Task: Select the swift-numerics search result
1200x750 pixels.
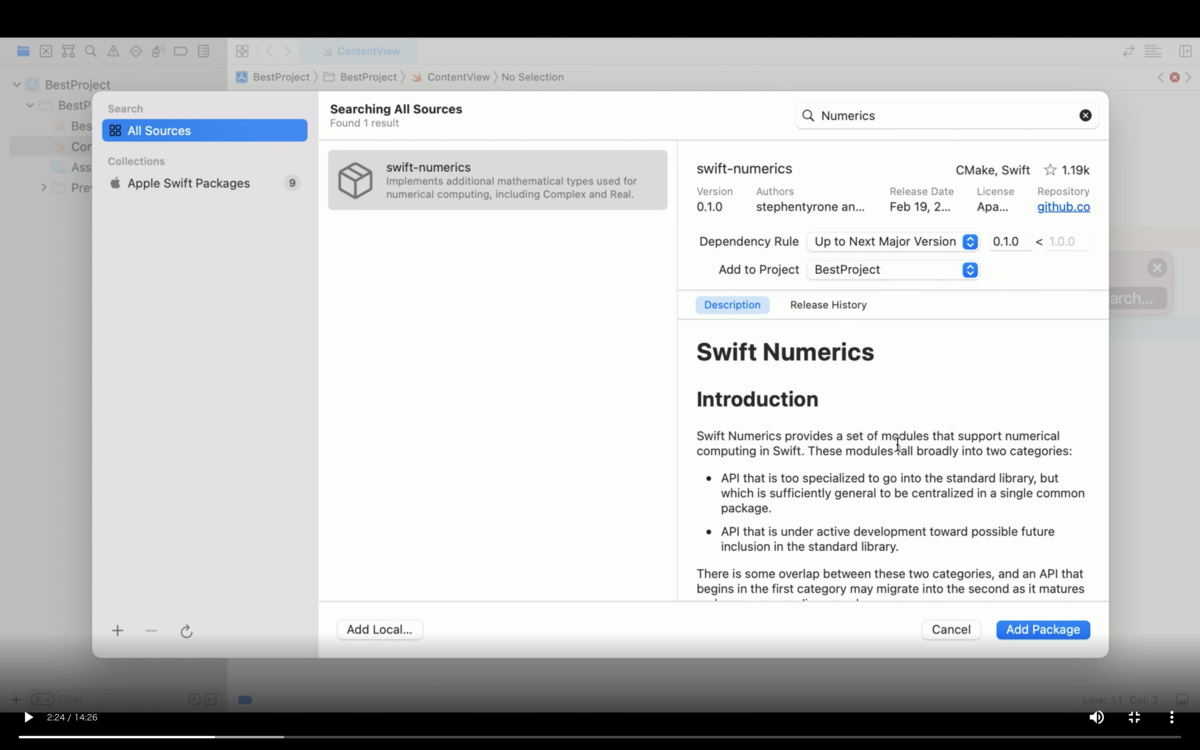Action: pos(497,180)
